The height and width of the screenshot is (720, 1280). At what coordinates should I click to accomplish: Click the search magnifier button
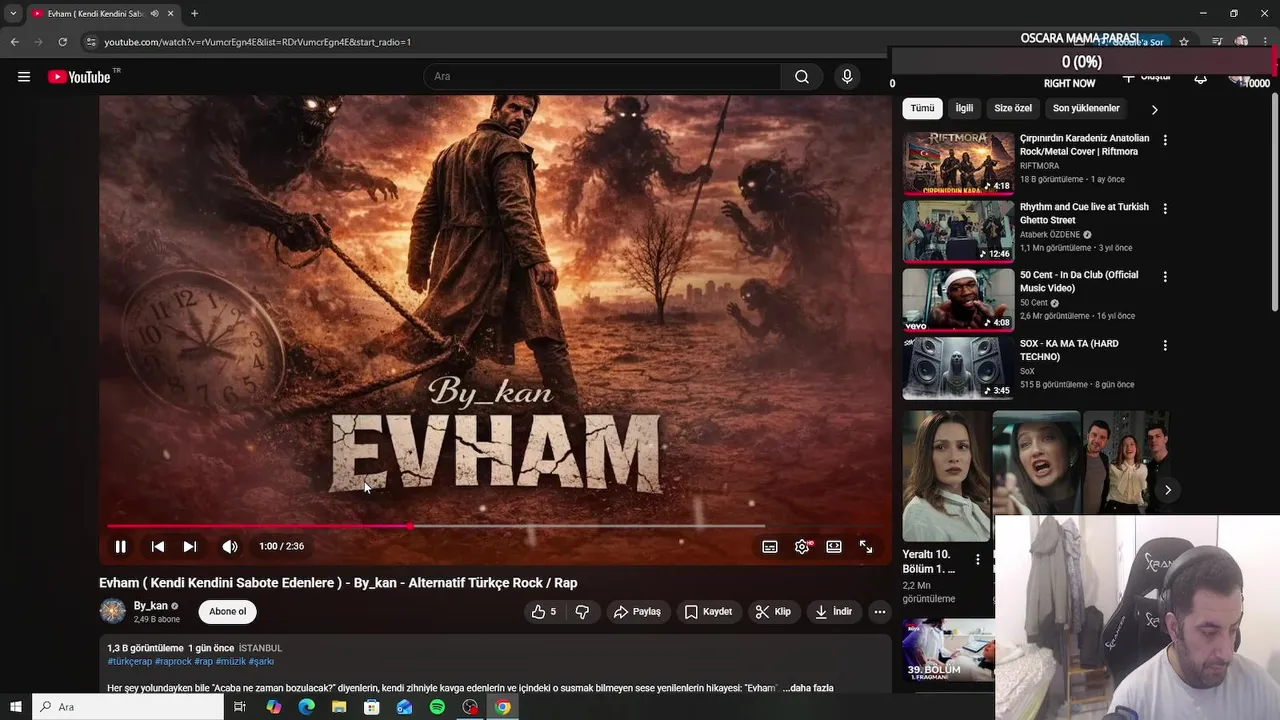click(802, 77)
